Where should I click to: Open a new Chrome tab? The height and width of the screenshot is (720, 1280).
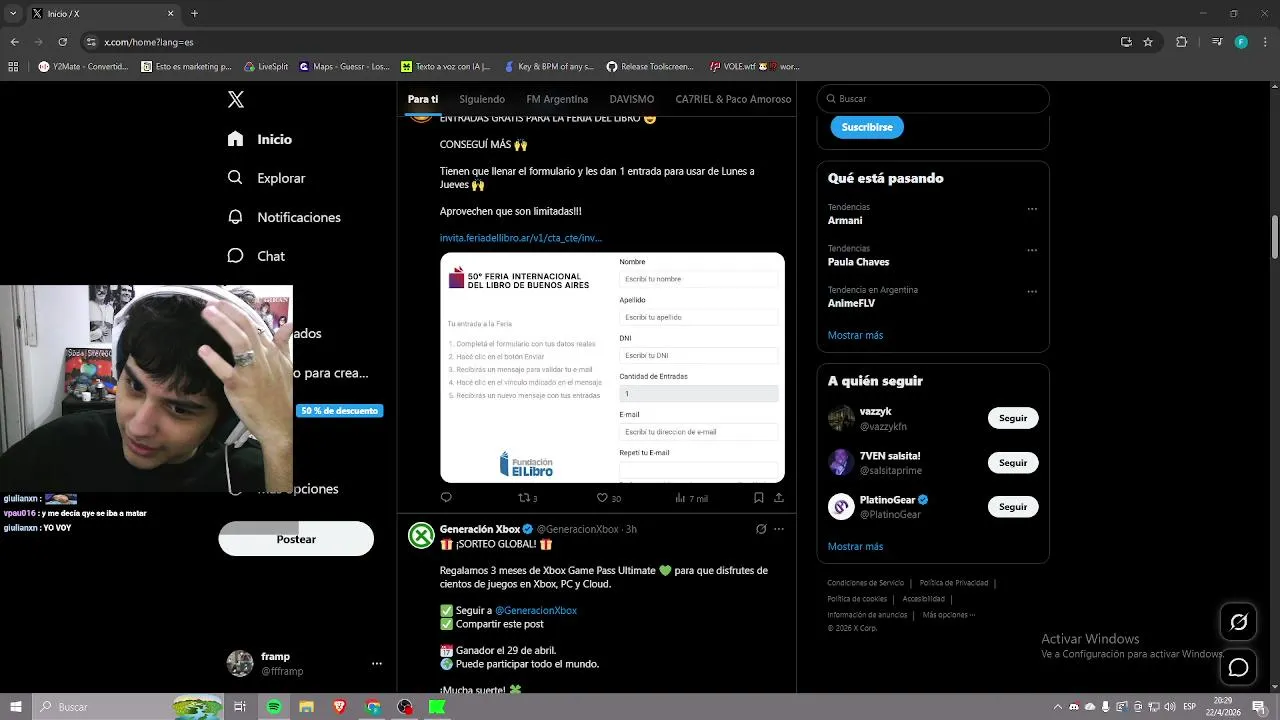(x=194, y=14)
